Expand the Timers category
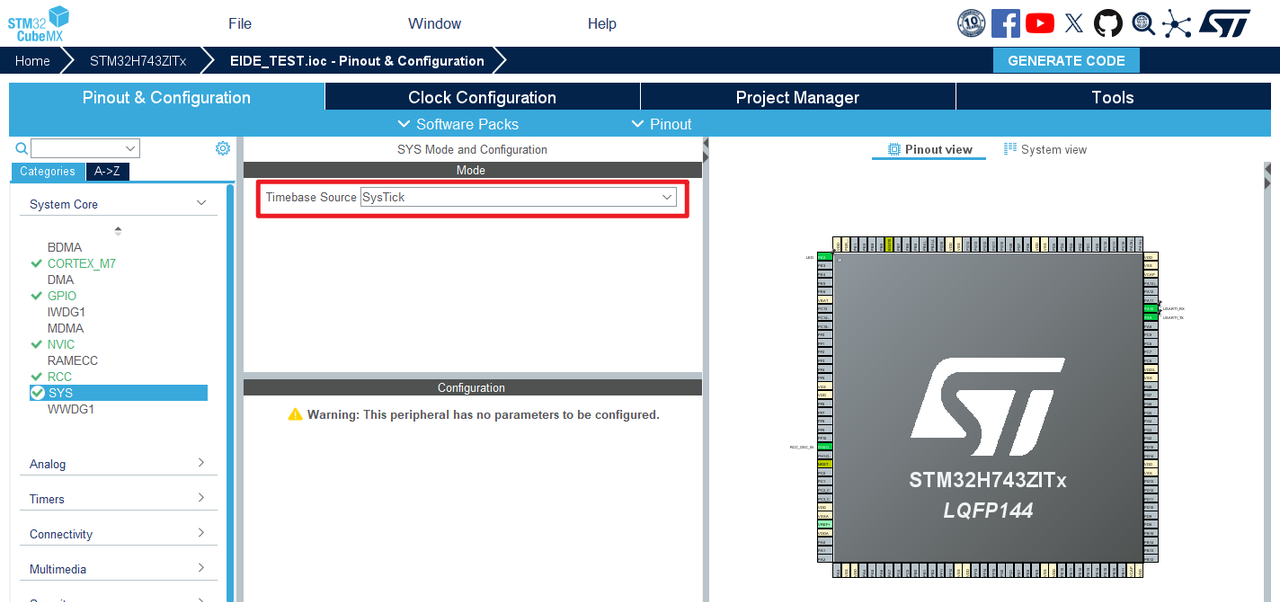Image resolution: width=1280 pixels, height=602 pixels. point(118,499)
